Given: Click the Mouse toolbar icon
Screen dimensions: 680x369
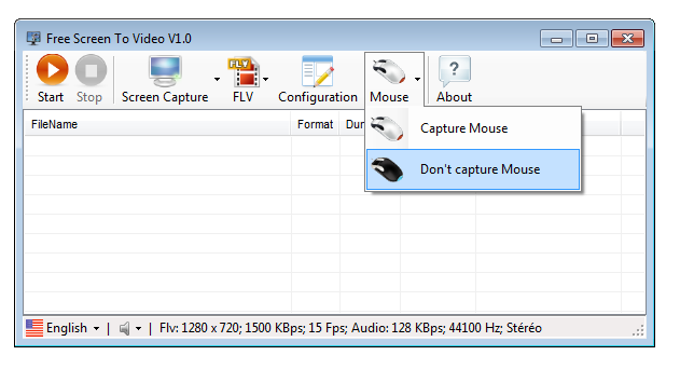Looking at the screenshot, I should [x=389, y=72].
